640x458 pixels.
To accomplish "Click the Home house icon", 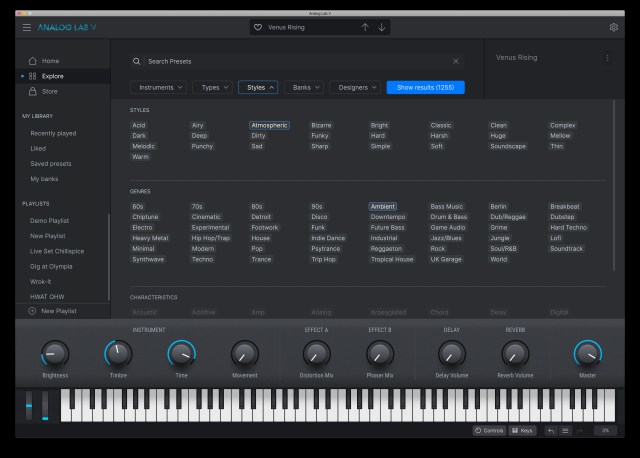I will click(x=33, y=61).
